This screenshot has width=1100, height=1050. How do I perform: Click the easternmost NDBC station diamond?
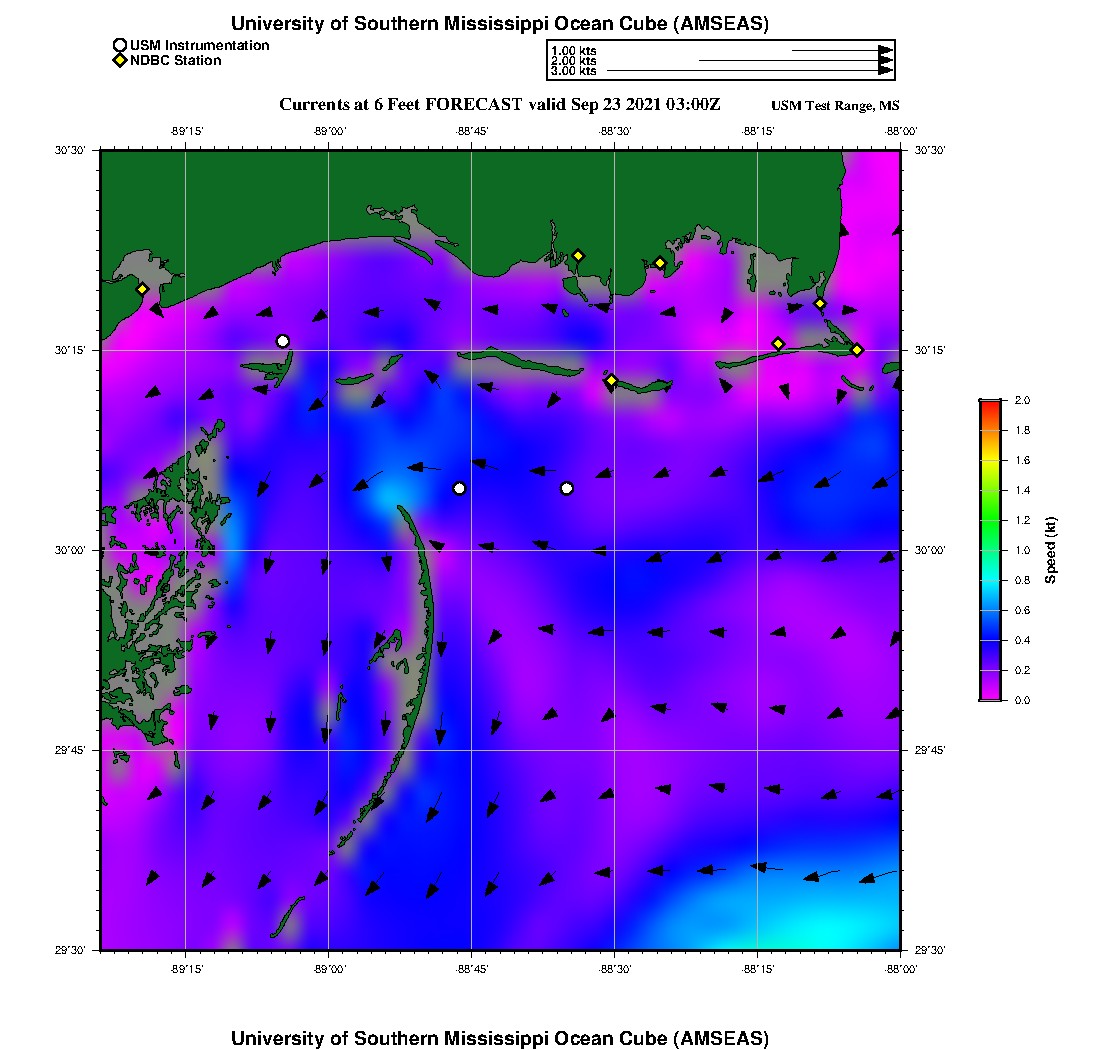pos(857,349)
